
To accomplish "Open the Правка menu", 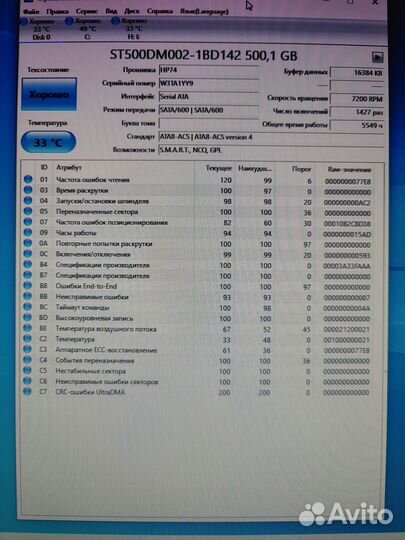I will pos(57,11).
